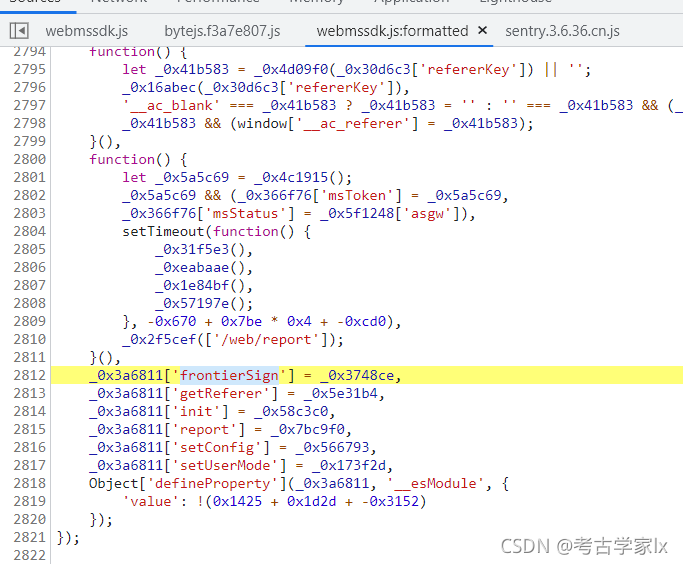Click line number 2801 in gutter
683x564 pixels.
[x=29, y=177]
